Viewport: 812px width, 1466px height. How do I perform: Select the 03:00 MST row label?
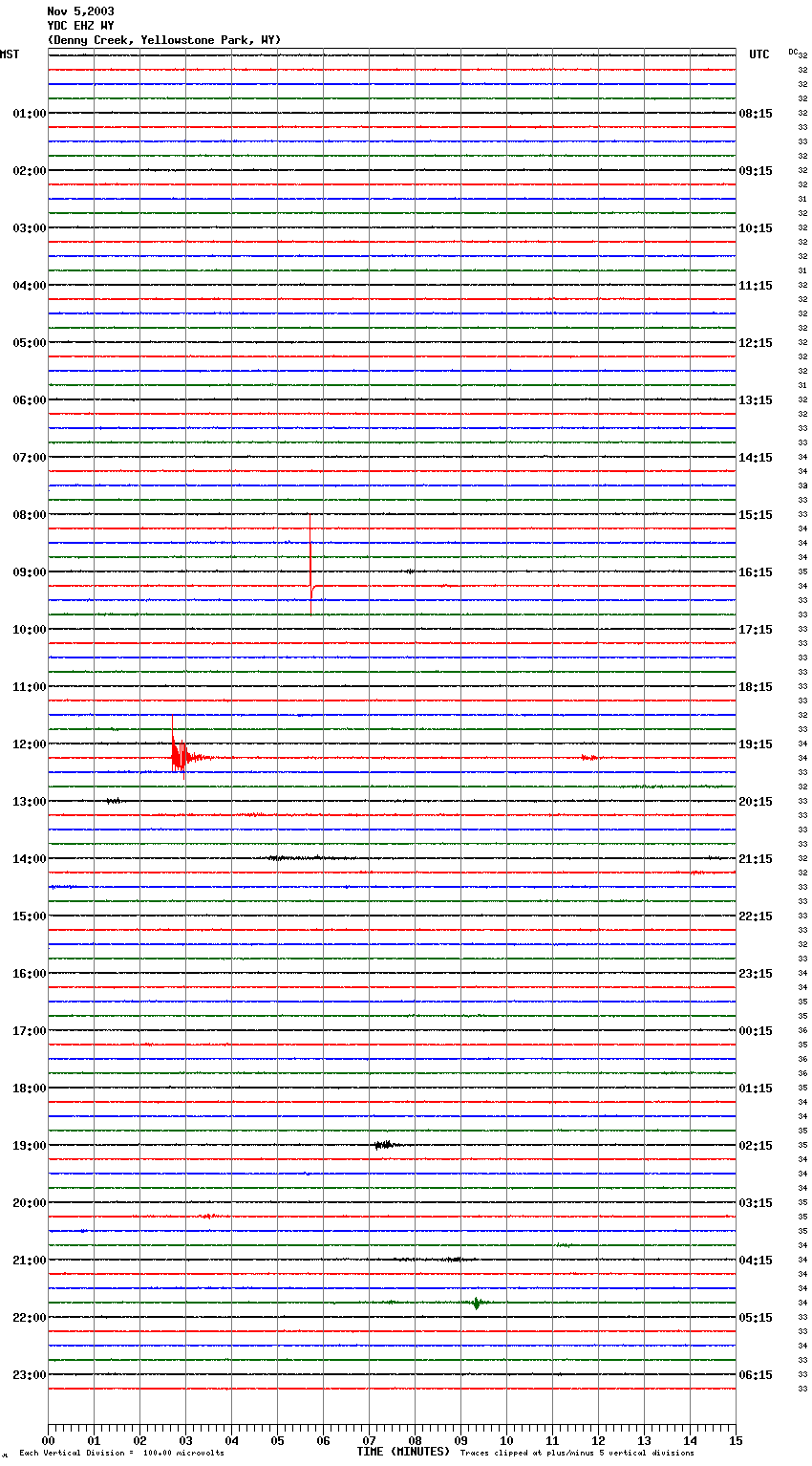(x=30, y=228)
